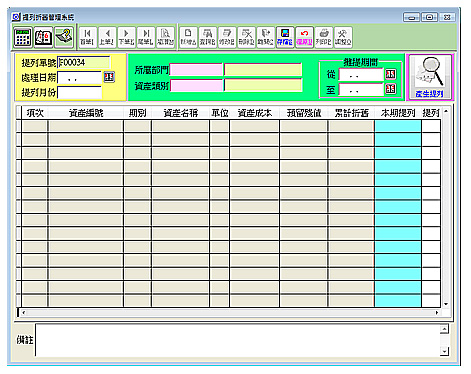
Task: Click the grid's vertical scrollbar up arrow
Action: [446, 111]
